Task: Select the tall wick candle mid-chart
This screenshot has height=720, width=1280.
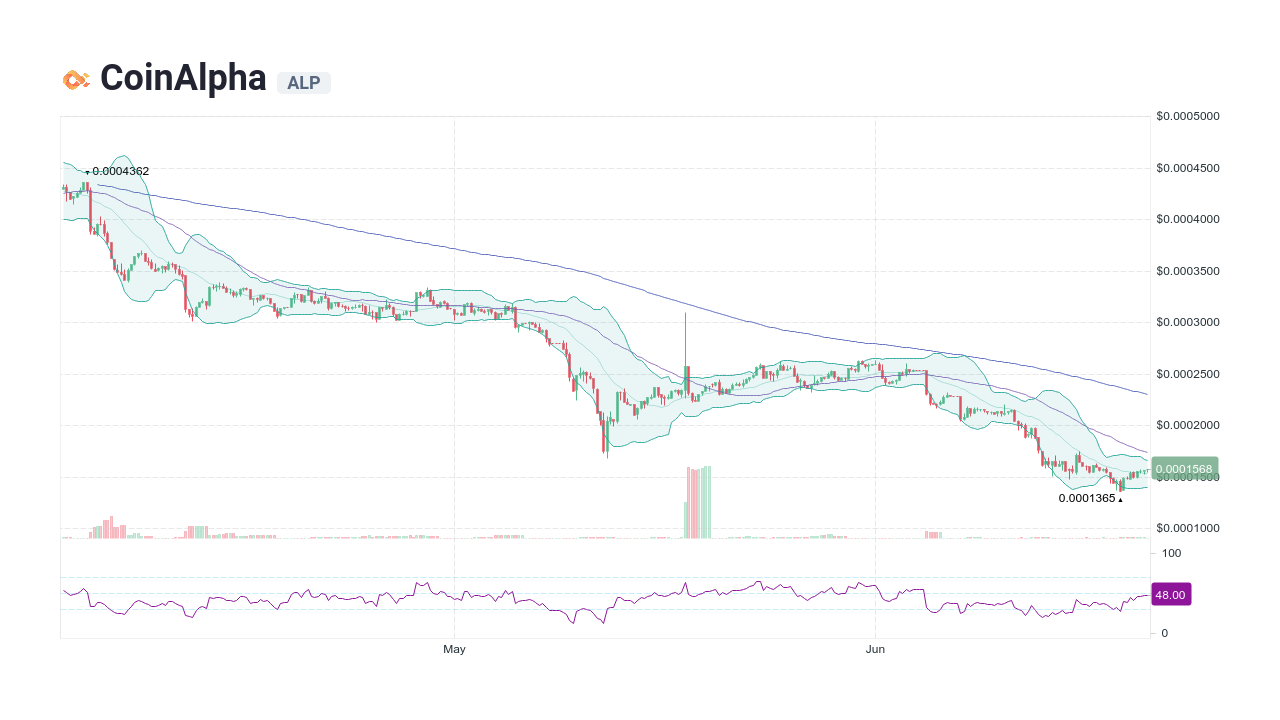Action: 685,345
